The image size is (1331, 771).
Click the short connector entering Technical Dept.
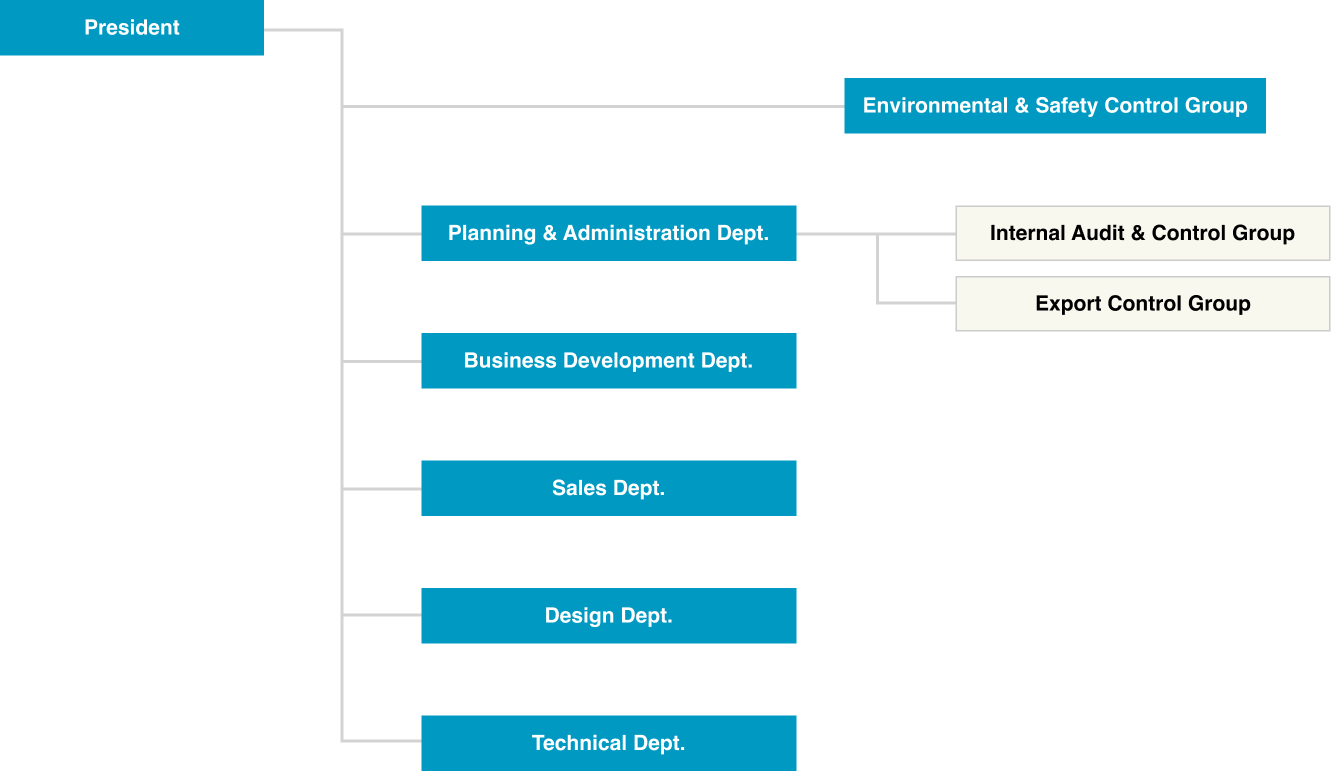382,741
